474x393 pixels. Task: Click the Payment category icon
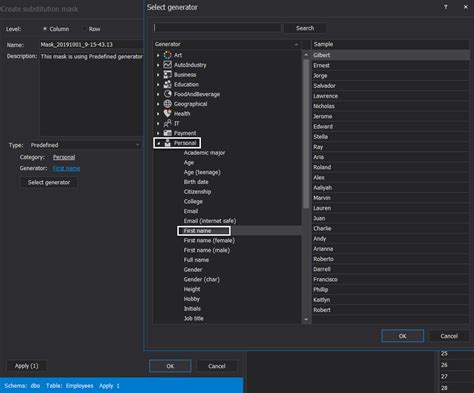[x=168, y=133]
